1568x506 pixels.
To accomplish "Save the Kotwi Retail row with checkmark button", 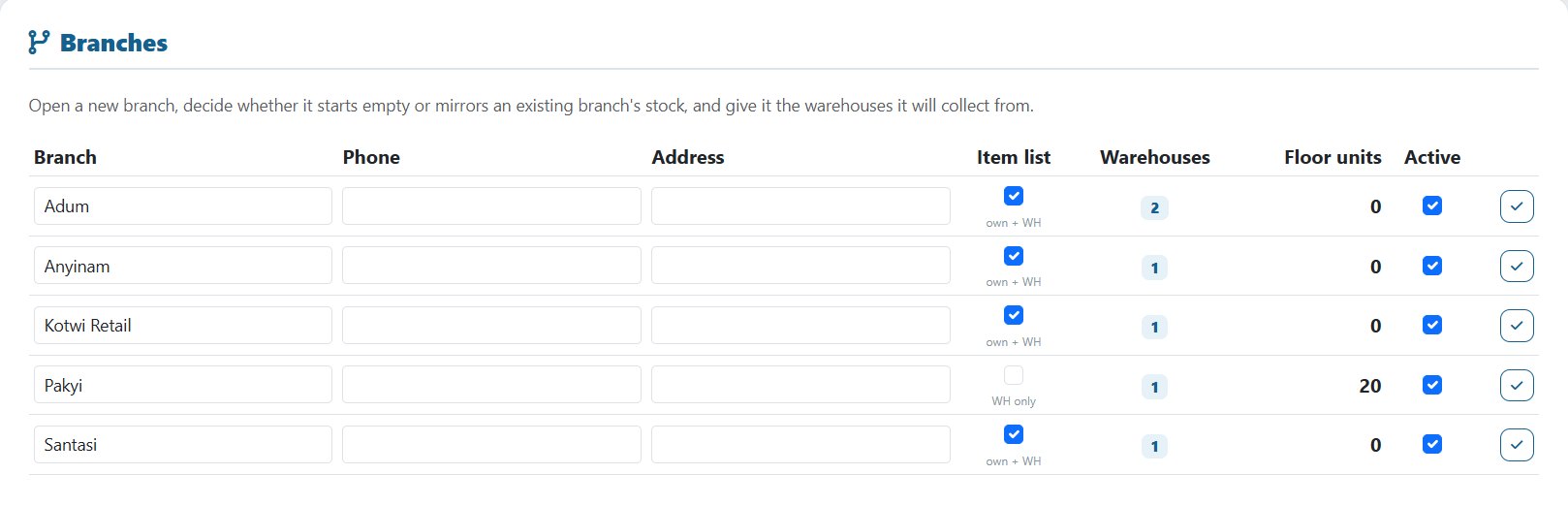I will pos(1517,326).
